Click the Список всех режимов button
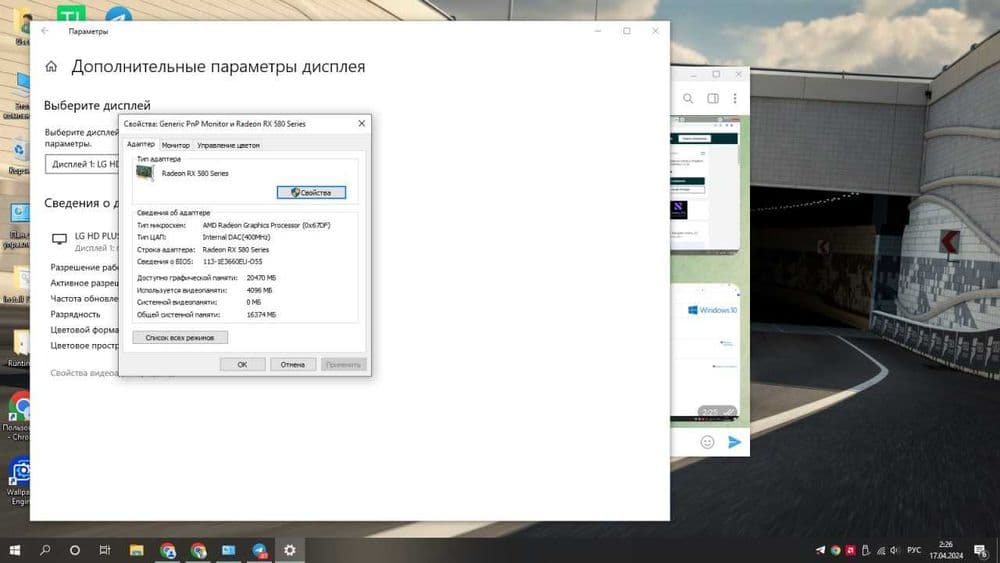 pyautogui.click(x=180, y=337)
